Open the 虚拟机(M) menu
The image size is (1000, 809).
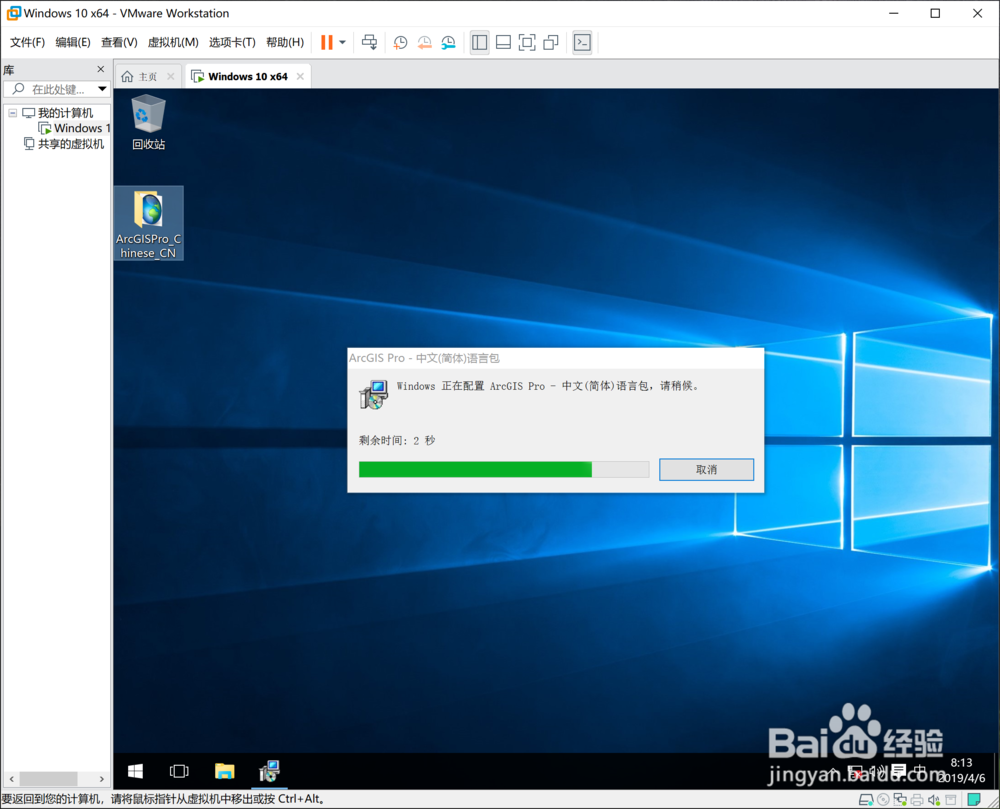[x=173, y=43]
